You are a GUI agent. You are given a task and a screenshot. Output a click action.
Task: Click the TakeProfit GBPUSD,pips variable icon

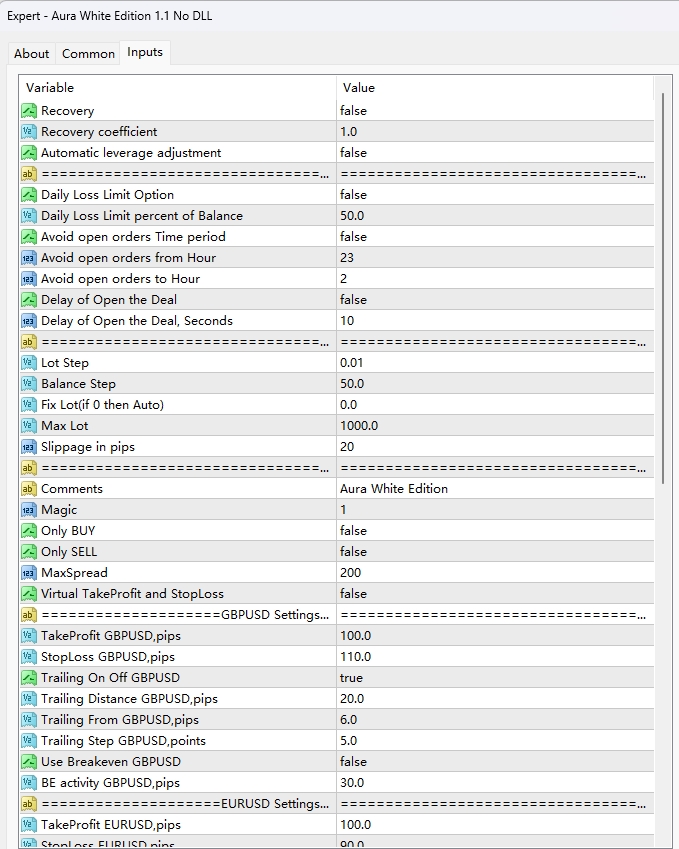coord(29,636)
